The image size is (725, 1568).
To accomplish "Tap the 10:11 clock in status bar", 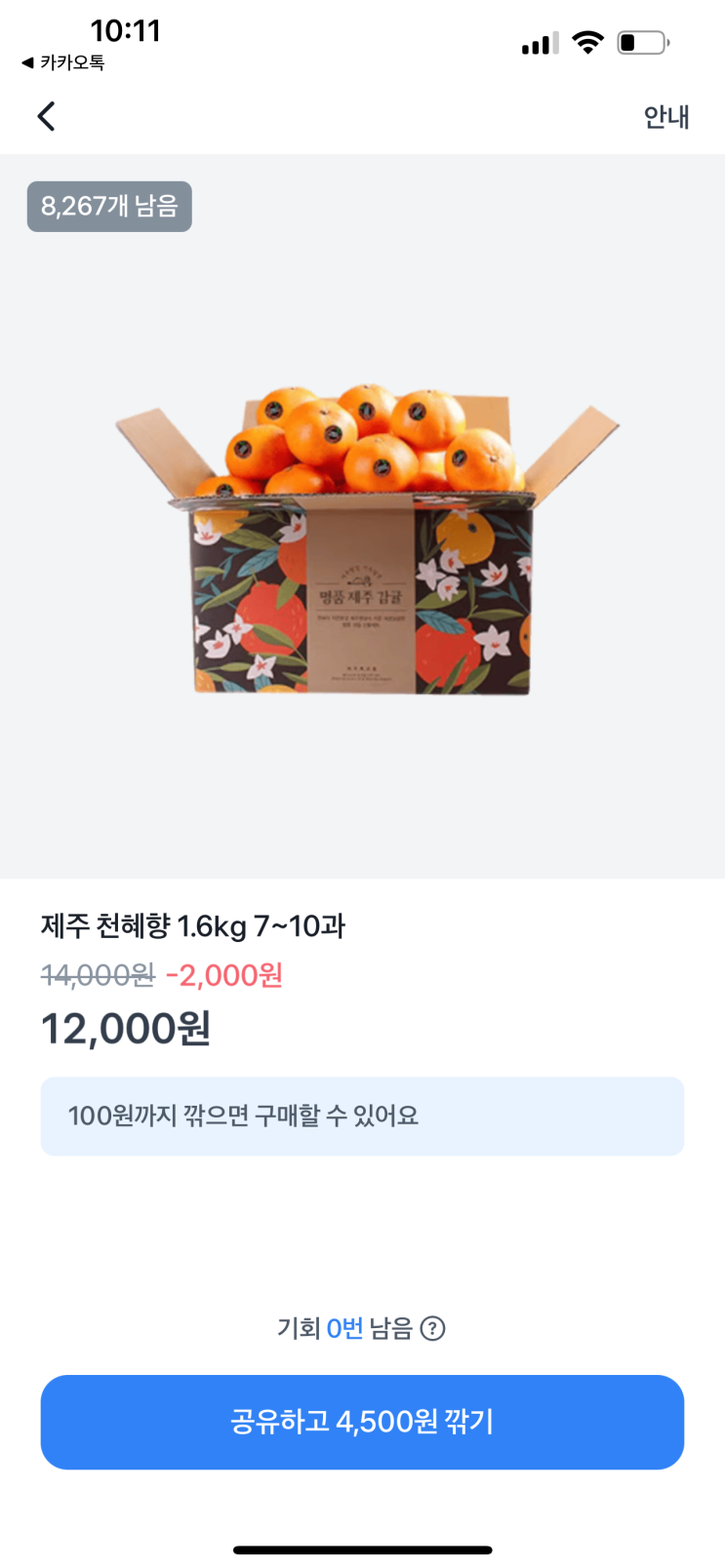I will click(x=125, y=30).
